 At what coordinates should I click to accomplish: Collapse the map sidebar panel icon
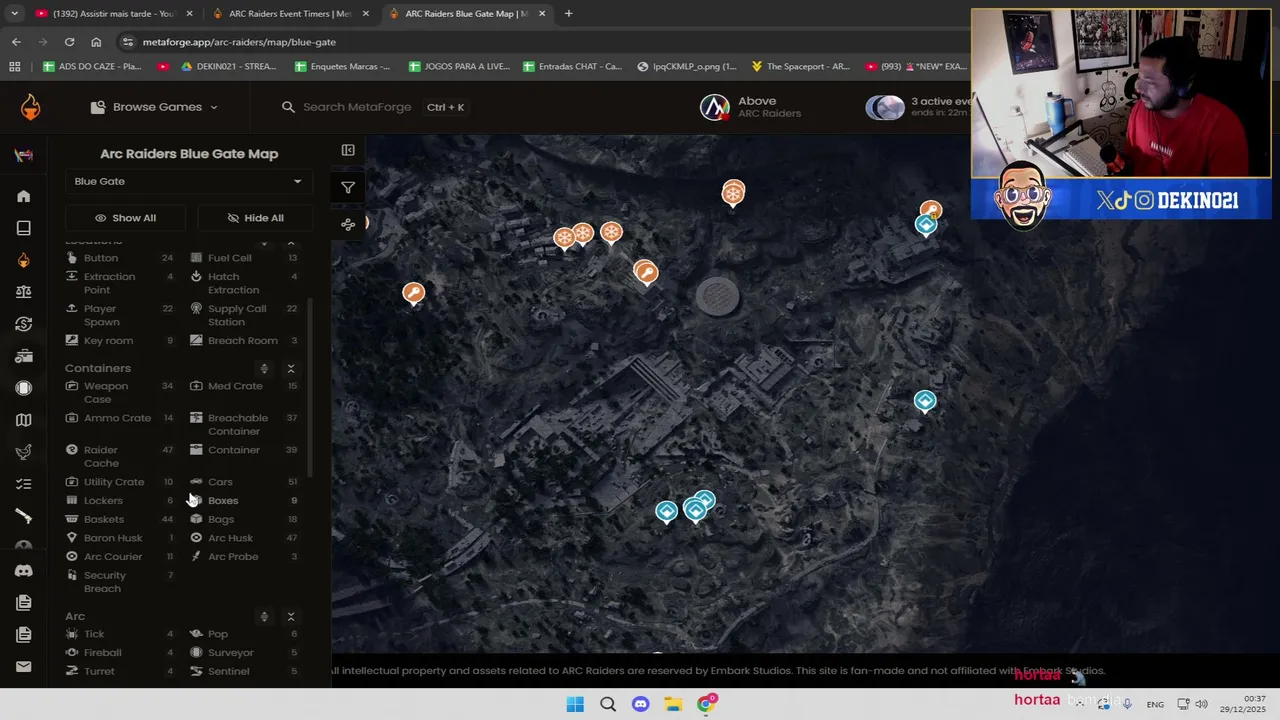[348, 150]
